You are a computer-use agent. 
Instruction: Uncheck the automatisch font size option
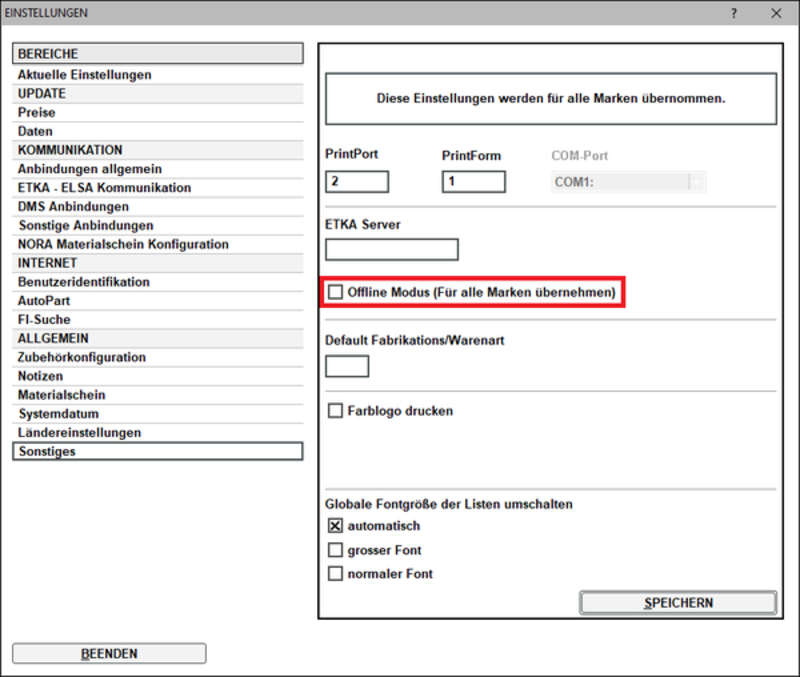click(x=336, y=526)
